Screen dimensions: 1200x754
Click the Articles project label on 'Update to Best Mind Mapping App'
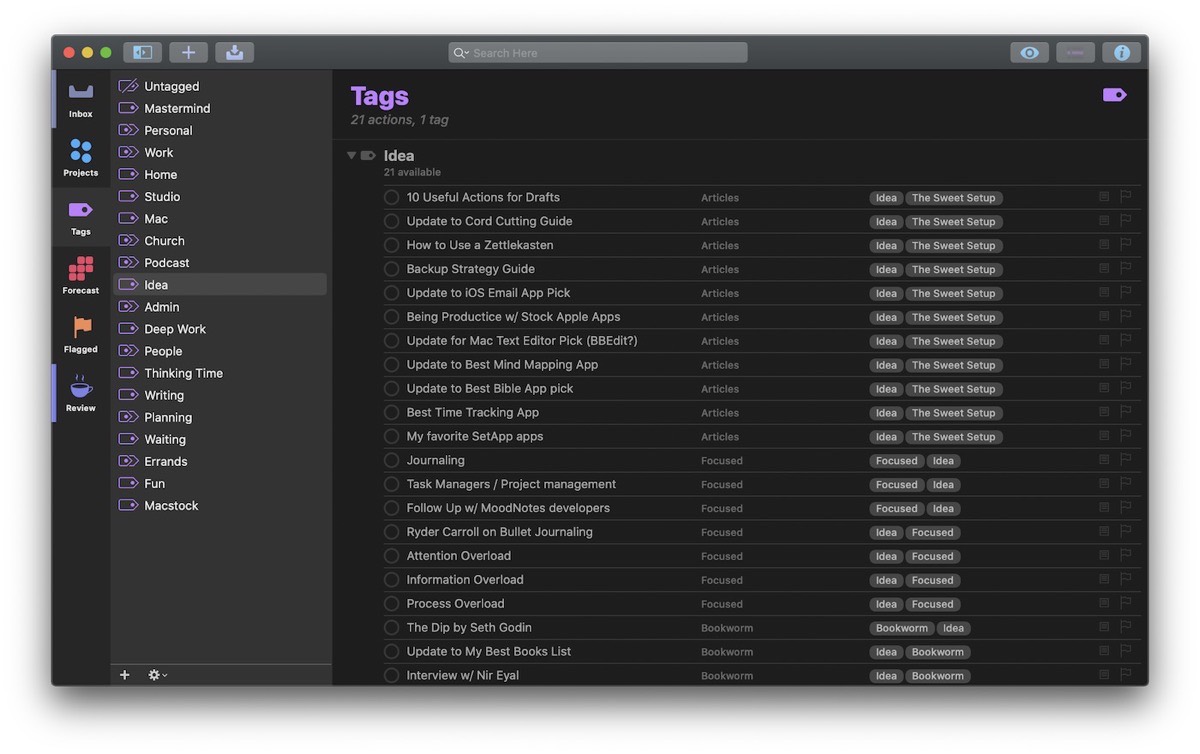[x=720, y=365]
